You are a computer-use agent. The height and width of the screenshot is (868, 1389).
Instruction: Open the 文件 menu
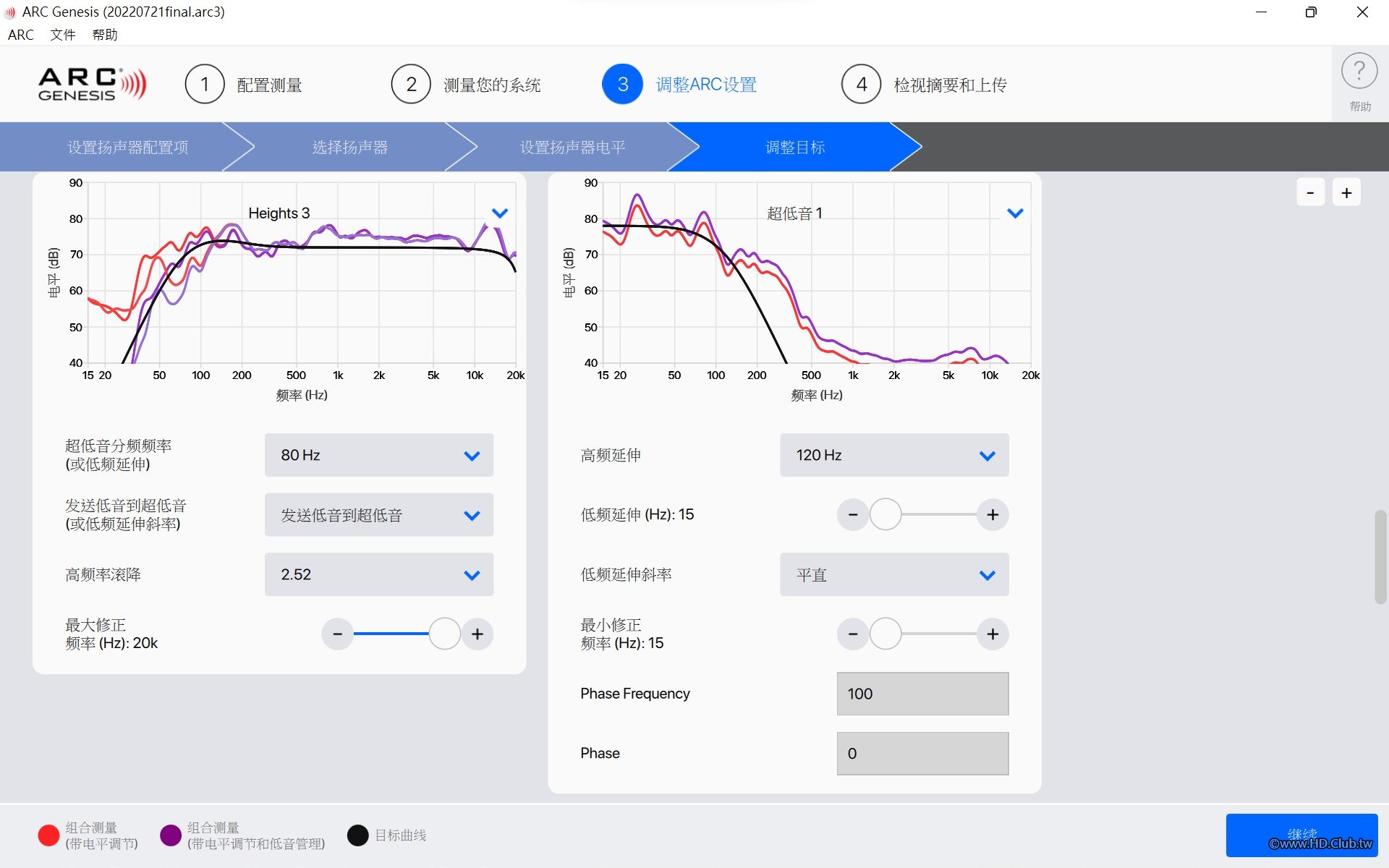tap(63, 35)
